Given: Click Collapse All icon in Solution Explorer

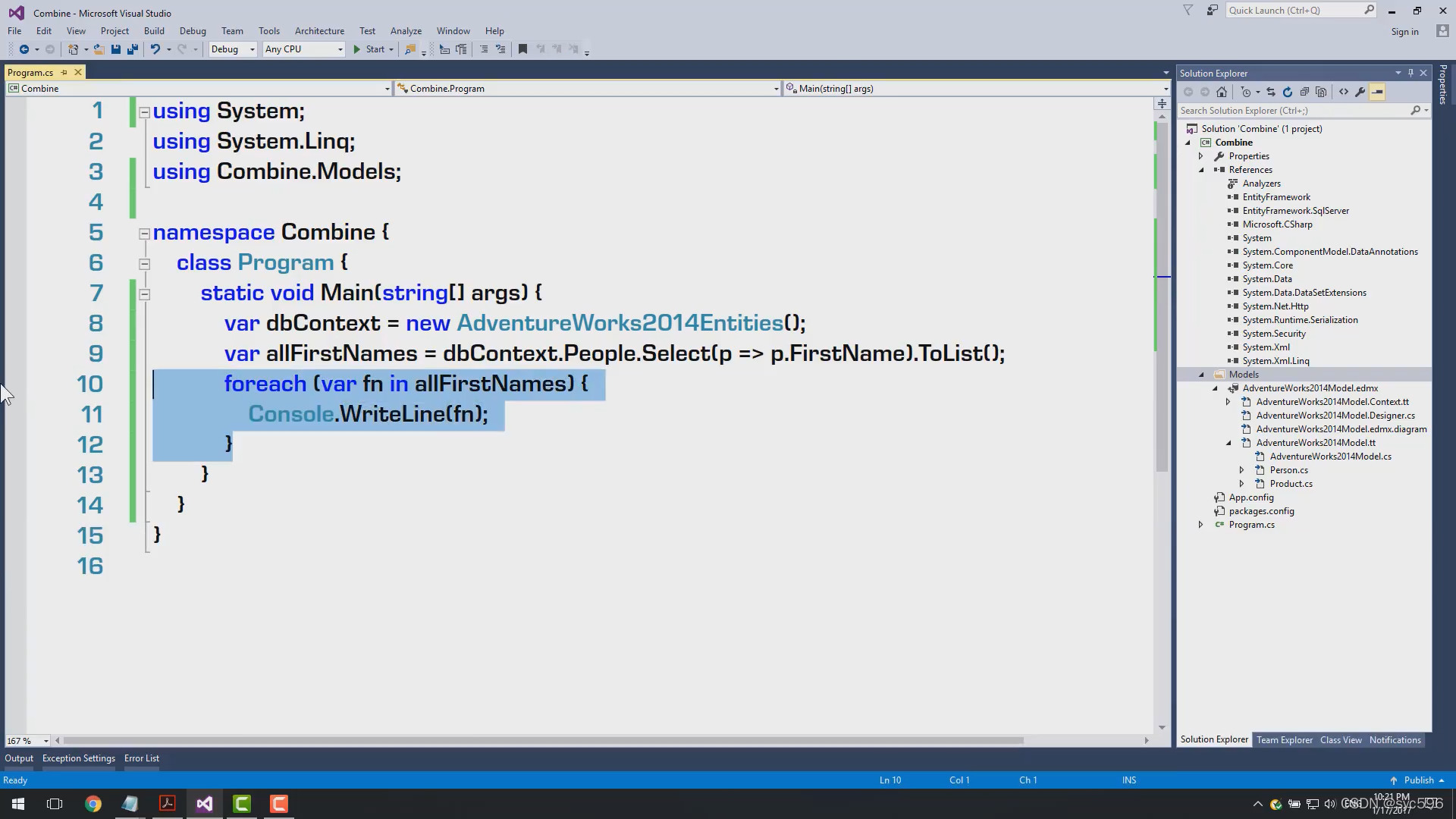Looking at the screenshot, I should pos(1304,92).
